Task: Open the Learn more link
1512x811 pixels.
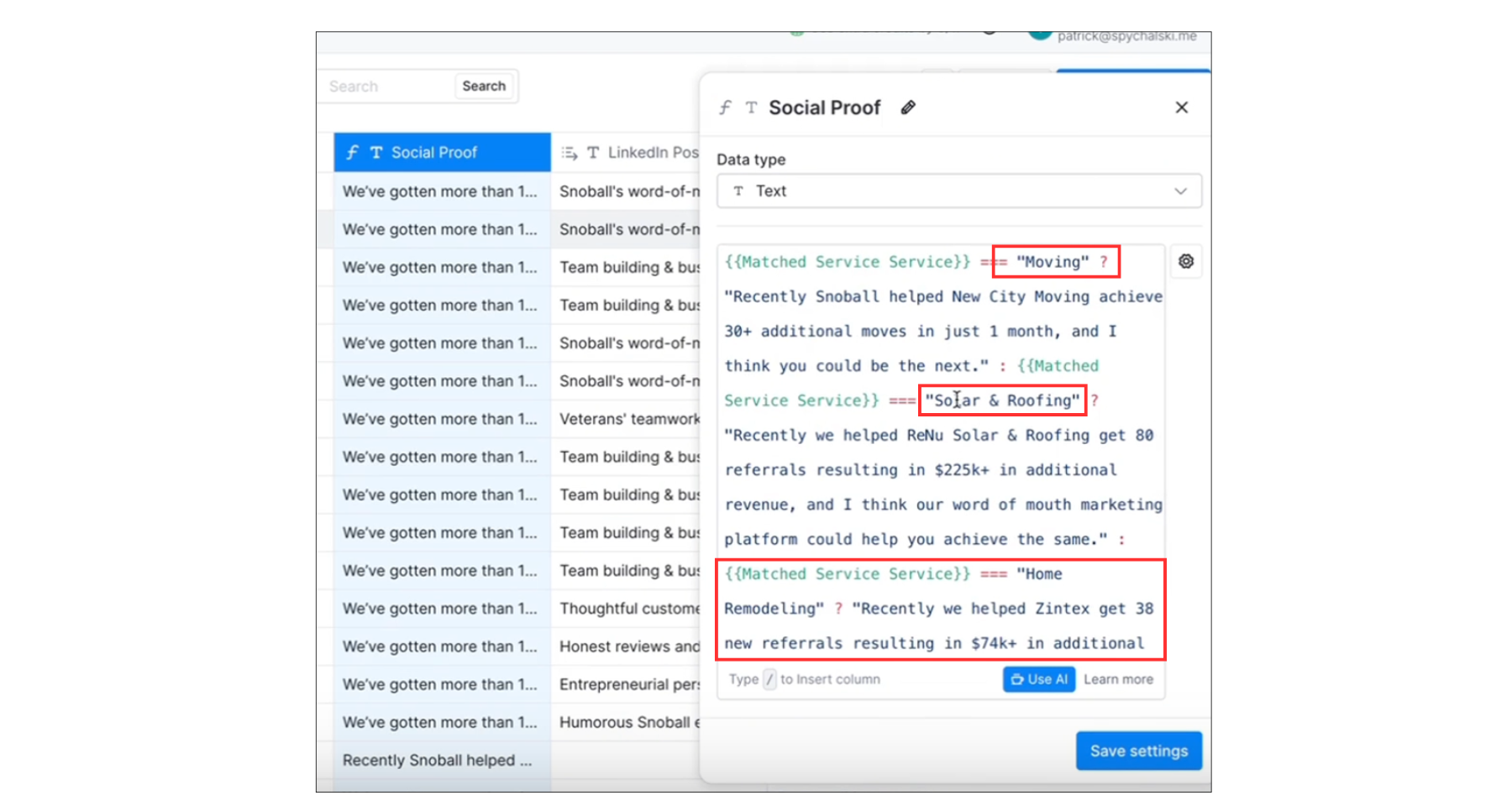Action: 1118,679
